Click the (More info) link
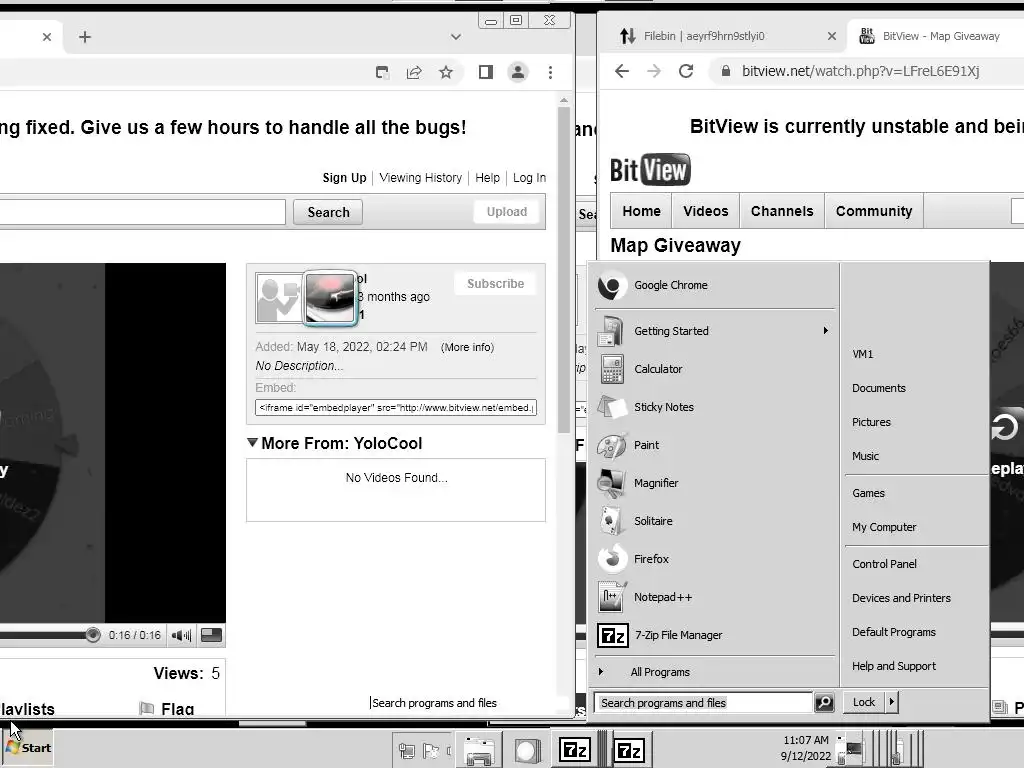1024x768 pixels. click(468, 347)
